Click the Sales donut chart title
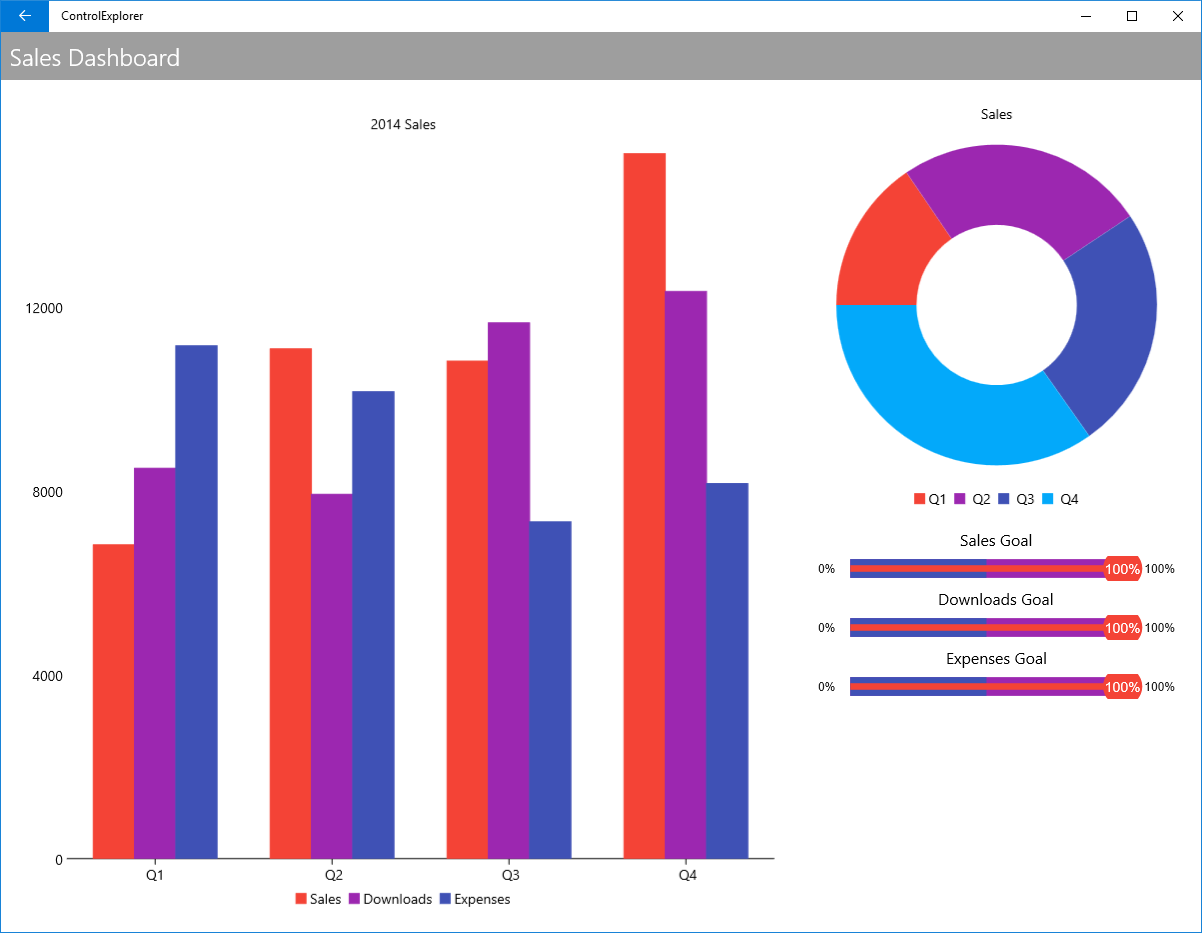Screen dimensions: 1202x933 click(996, 115)
